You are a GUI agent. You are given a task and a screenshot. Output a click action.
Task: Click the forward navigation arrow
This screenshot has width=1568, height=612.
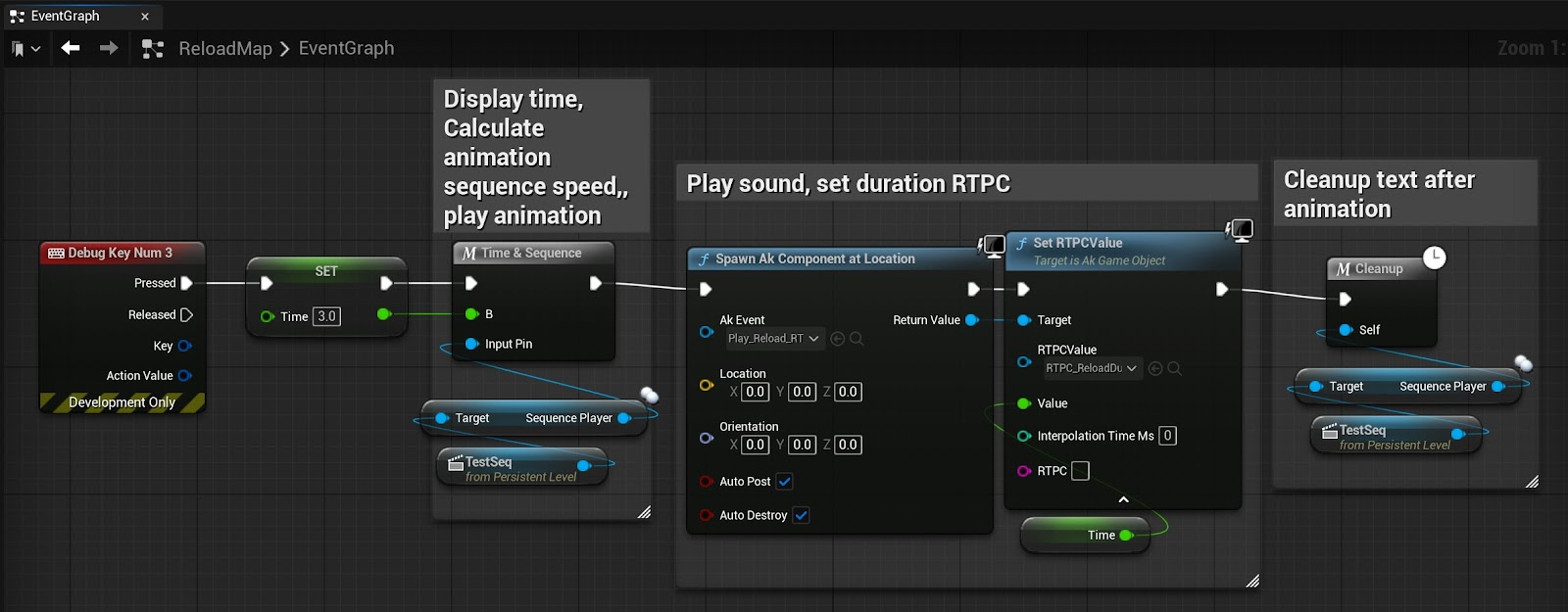[109, 48]
